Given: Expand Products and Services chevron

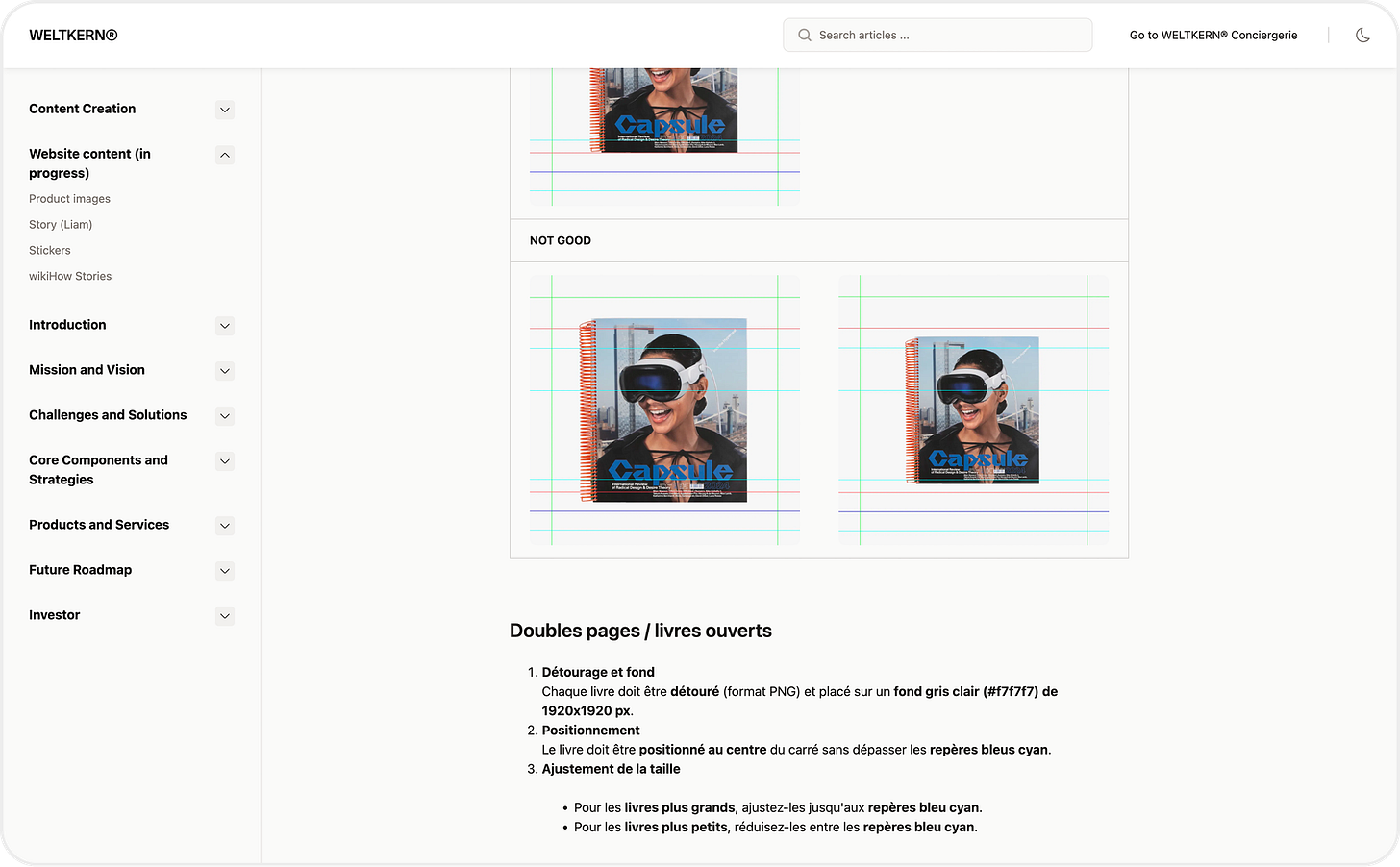Looking at the screenshot, I should coord(225,526).
